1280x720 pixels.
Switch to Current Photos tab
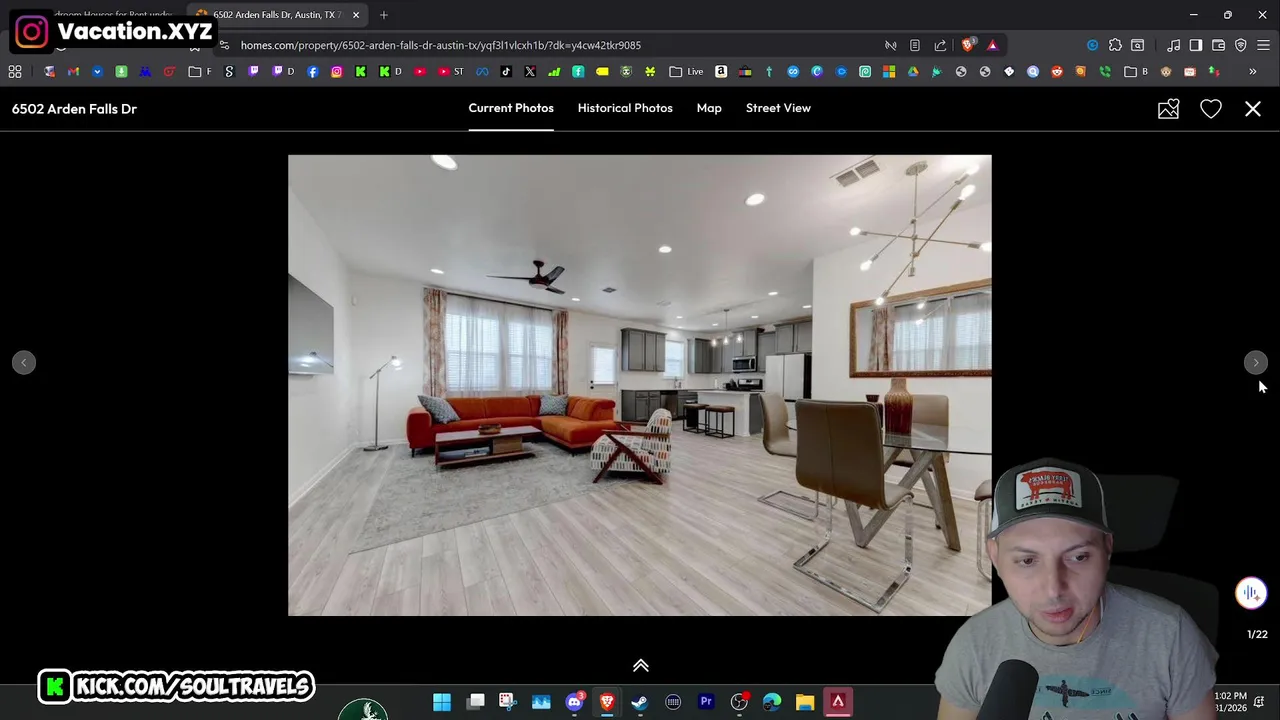click(511, 108)
